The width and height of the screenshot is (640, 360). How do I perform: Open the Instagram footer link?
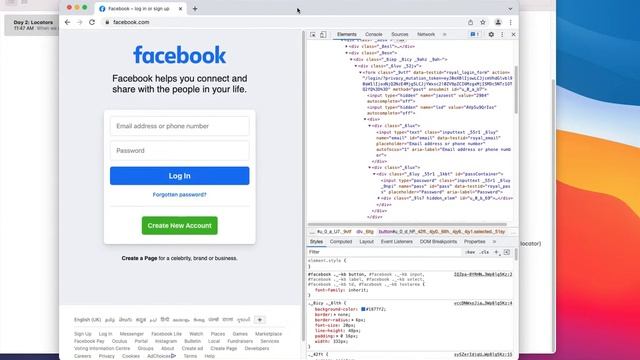[166, 341]
